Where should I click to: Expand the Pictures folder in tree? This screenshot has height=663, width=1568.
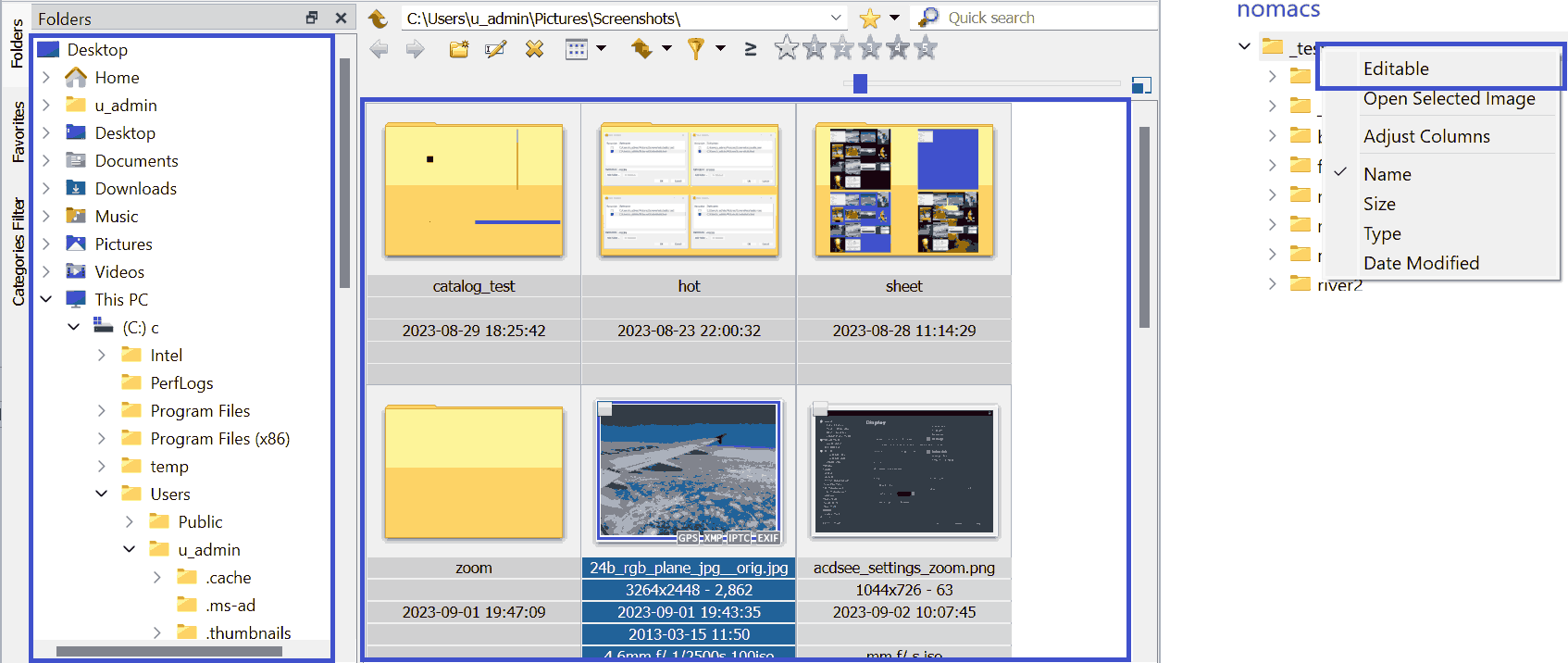click(46, 244)
